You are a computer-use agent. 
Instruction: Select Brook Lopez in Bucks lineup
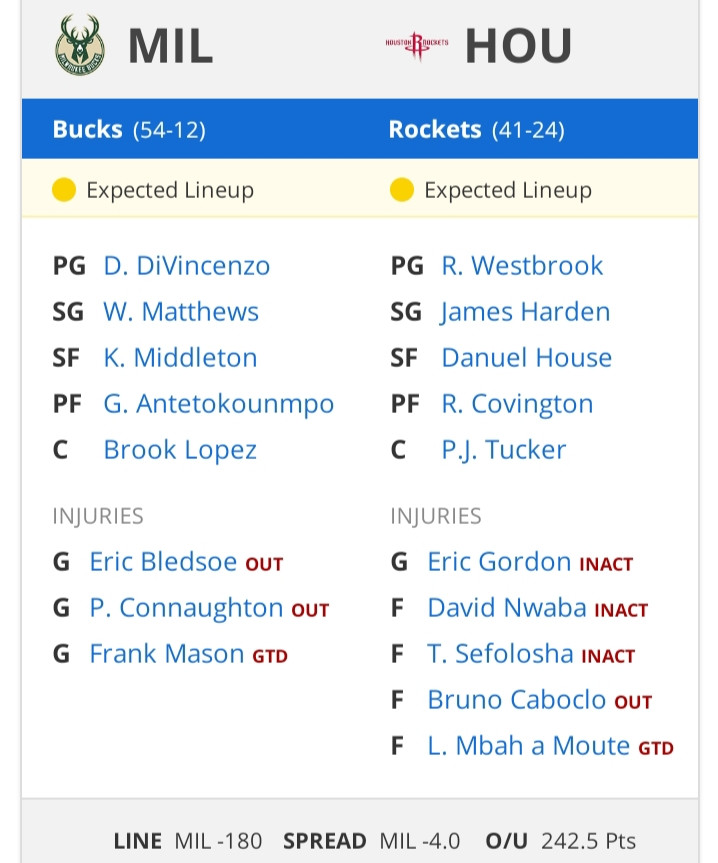click(180, 450)
